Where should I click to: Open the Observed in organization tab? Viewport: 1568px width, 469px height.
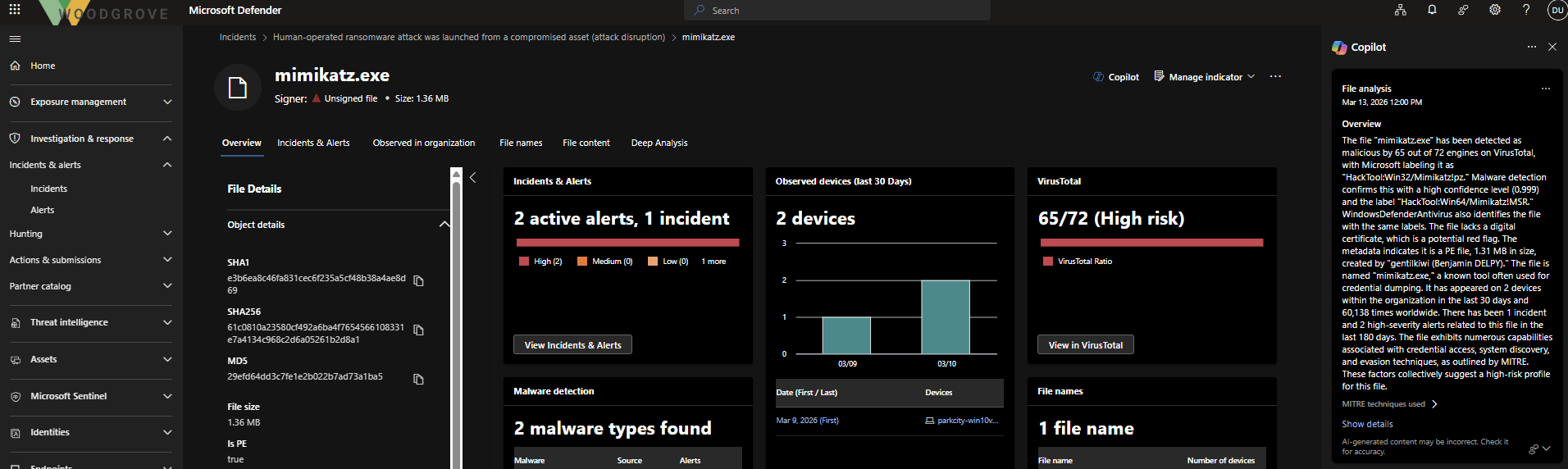click(423, 143)
